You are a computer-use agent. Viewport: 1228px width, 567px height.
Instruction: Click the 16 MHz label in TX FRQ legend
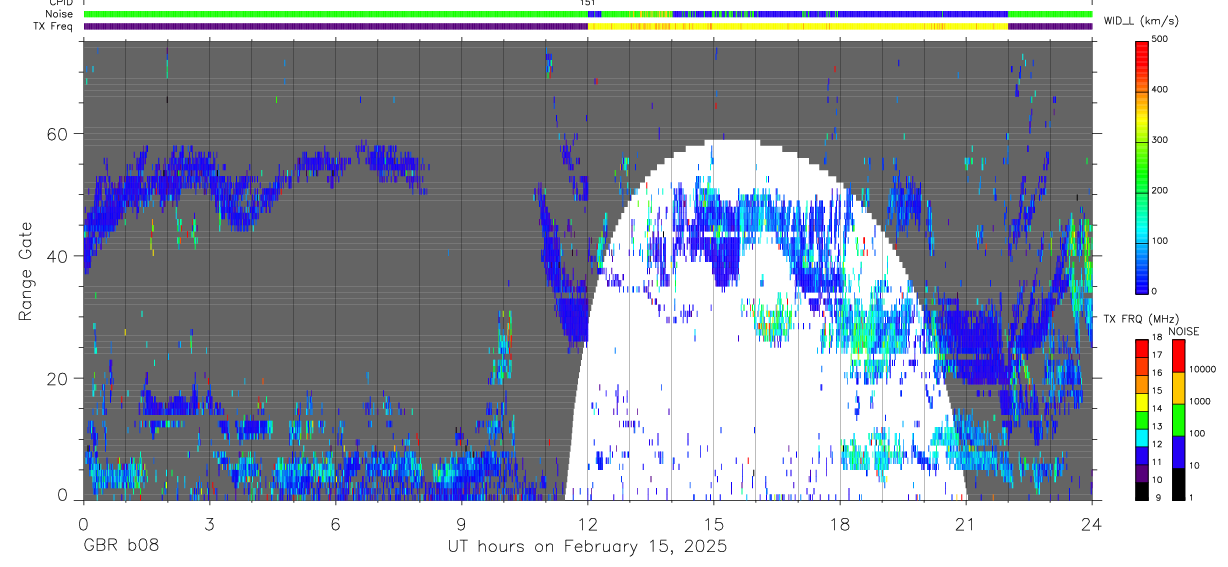[1158, 373]
